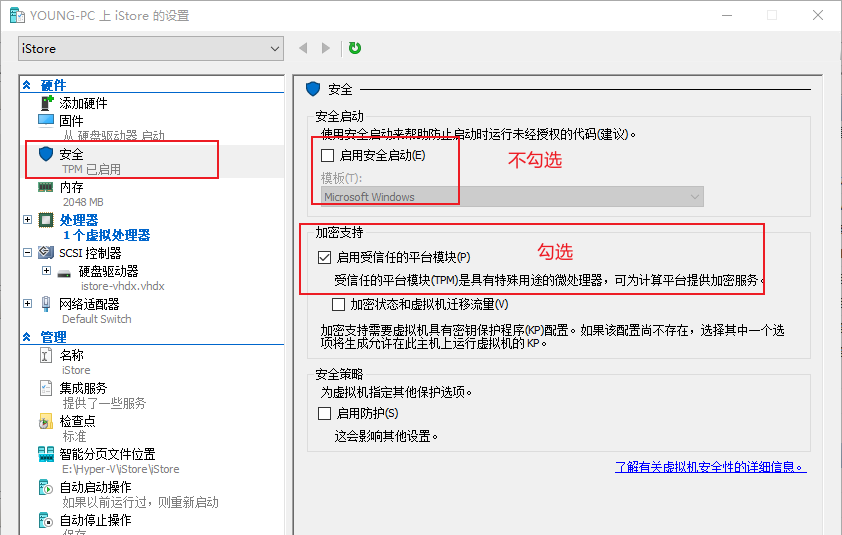Click the 1 个虚拟处理器 text
This screenshot has width=842, height=535.
click(x=106, y=235)
